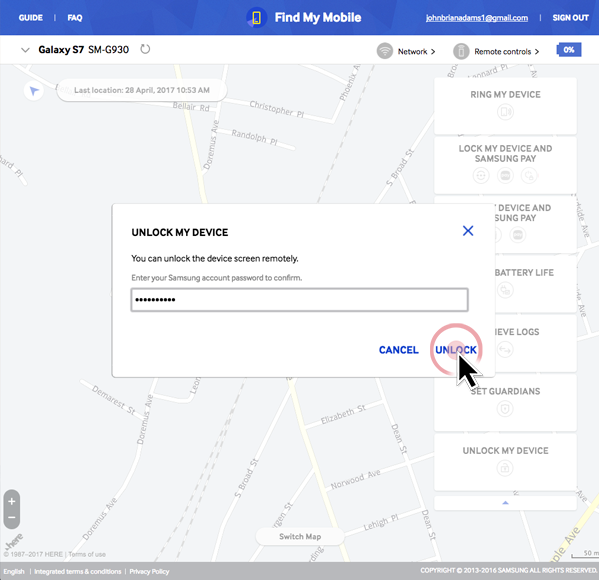Click the Set Guardians shield icon
Viewport: 599px width, 580px height.
click(x=505, y=409)
